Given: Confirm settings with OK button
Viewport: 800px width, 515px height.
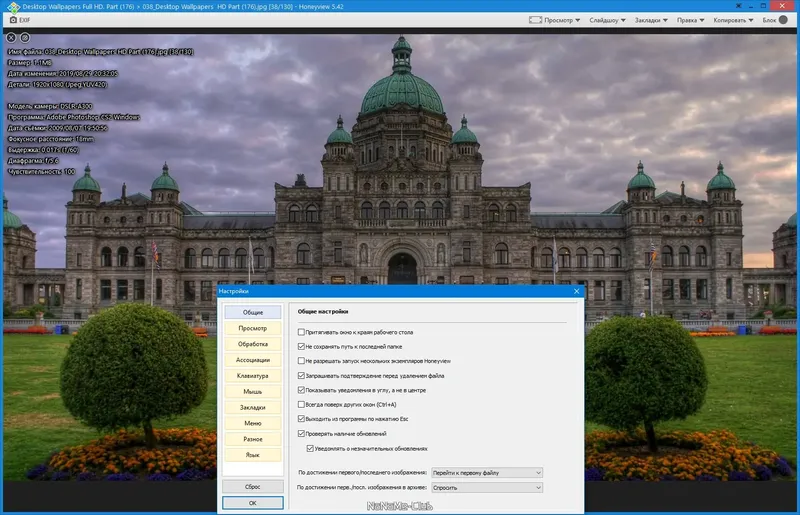Looking at the screenshot, I should [253, 503].
